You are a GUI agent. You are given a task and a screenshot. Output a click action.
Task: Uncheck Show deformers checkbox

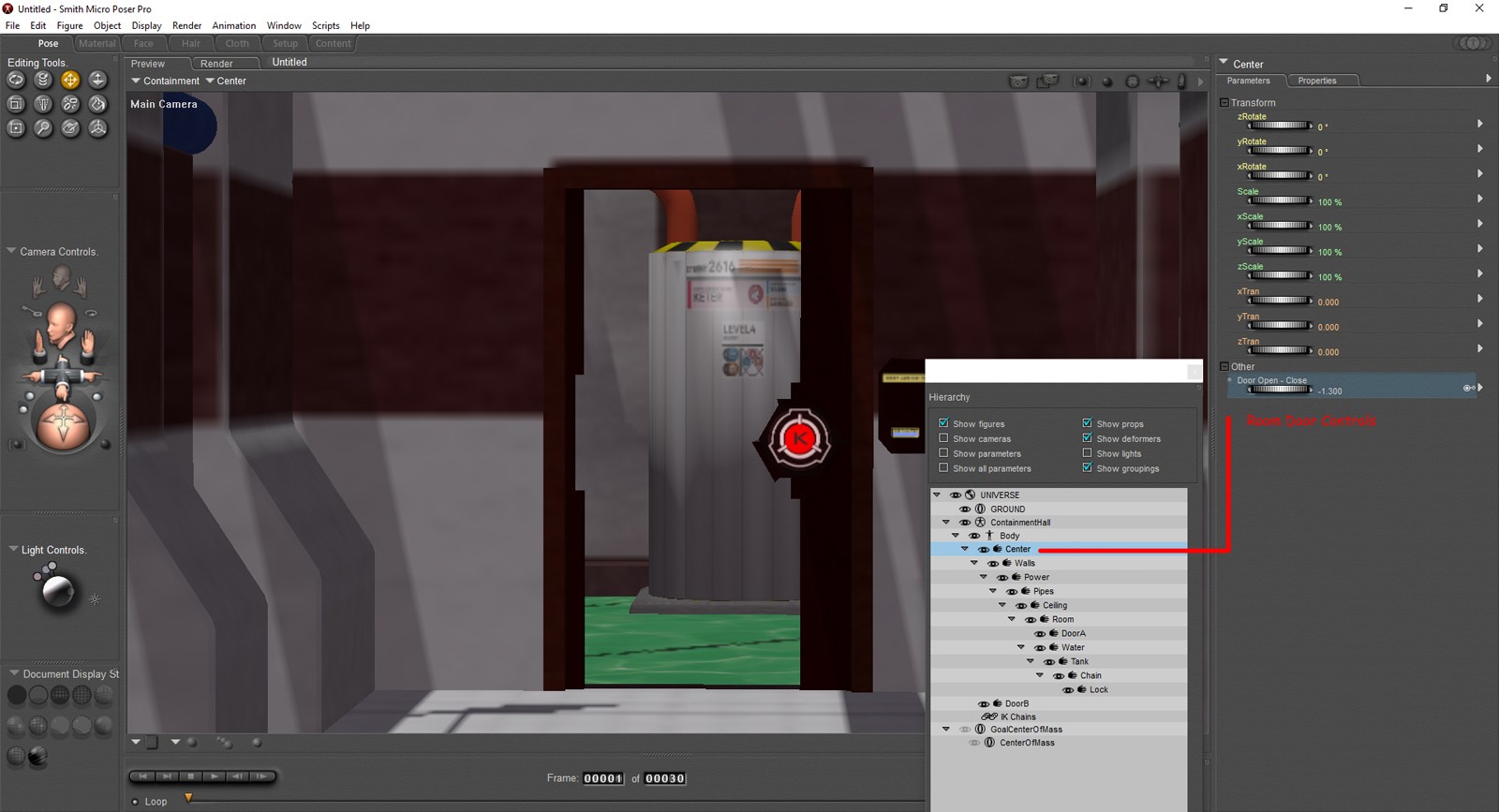tap(1087, 438)
